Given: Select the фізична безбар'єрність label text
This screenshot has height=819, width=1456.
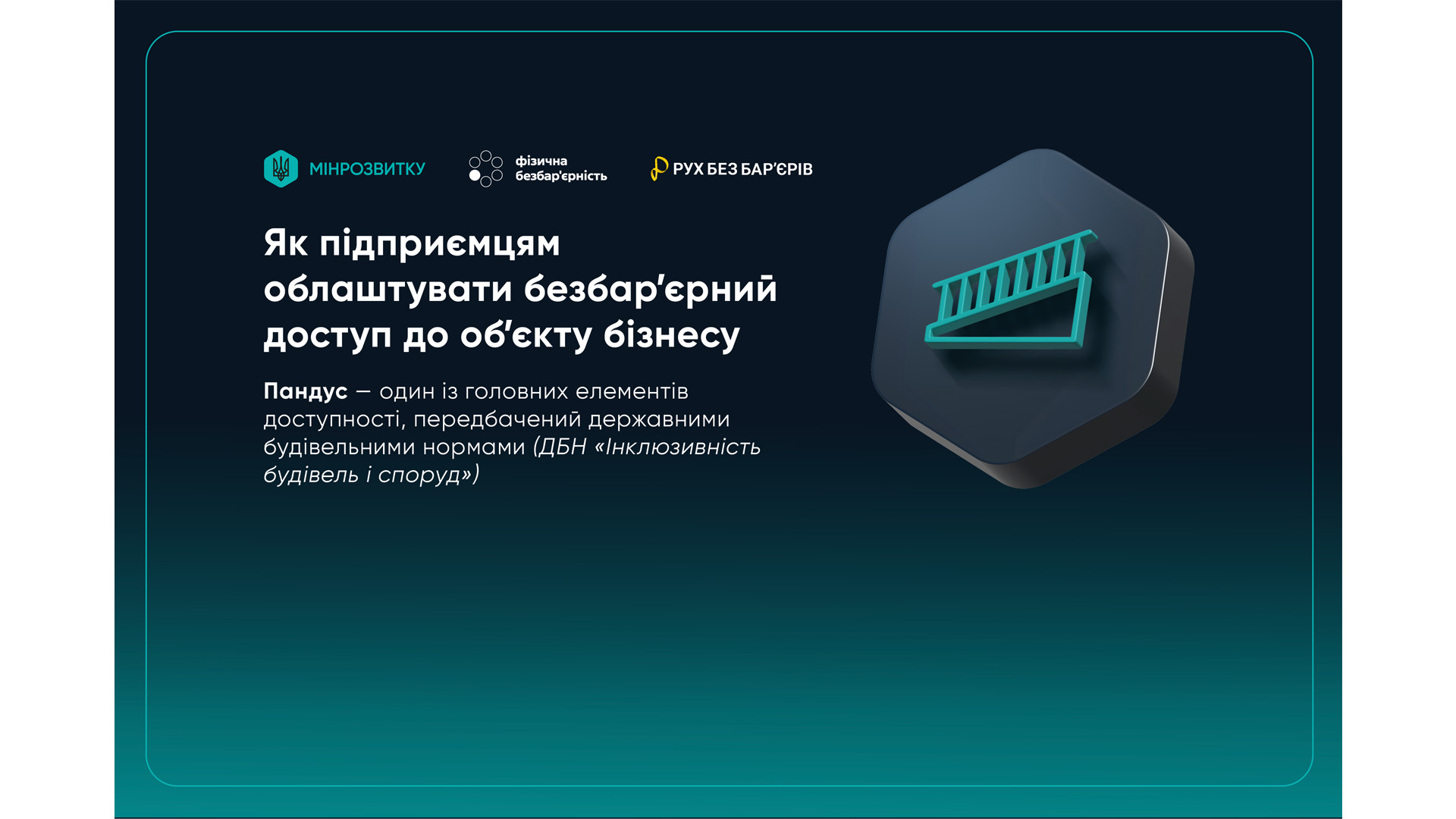Looking at the screenshot, I should tap(560, 168).
